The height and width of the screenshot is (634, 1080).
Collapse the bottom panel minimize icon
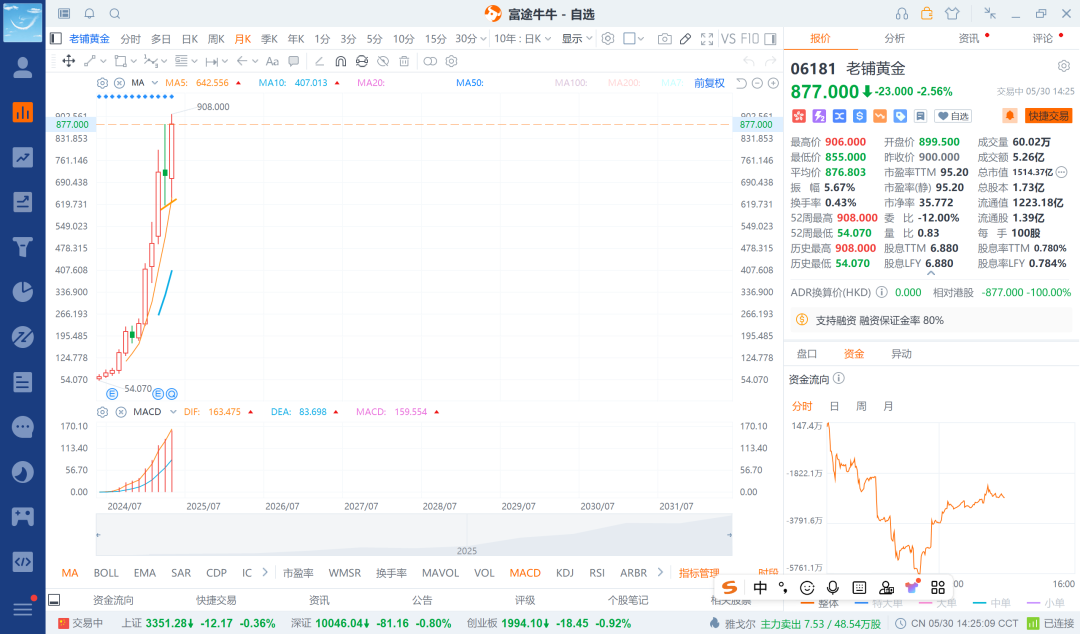[x=54, y=600]
